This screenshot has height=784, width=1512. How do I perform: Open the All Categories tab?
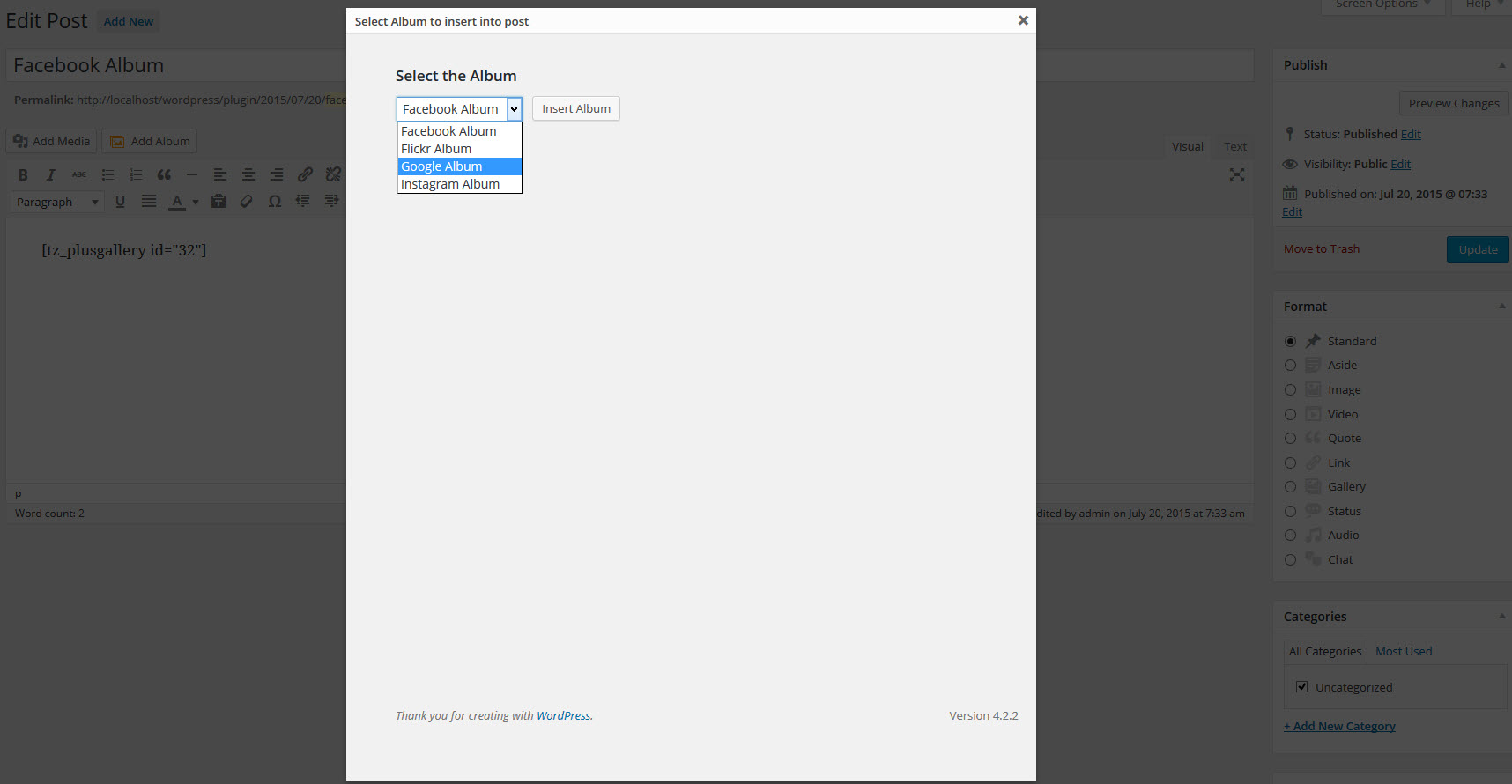click(x=1324, y=651)
